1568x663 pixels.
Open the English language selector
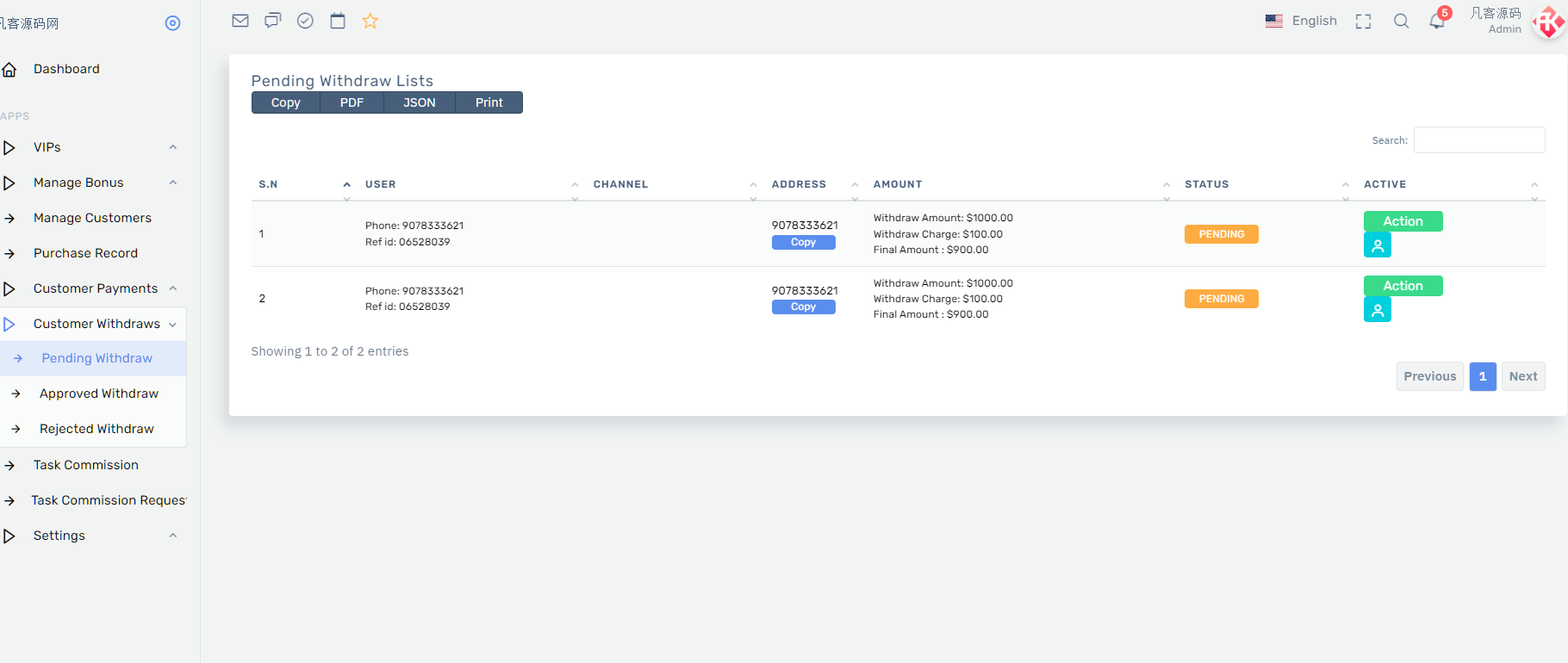click(1301, 21)
